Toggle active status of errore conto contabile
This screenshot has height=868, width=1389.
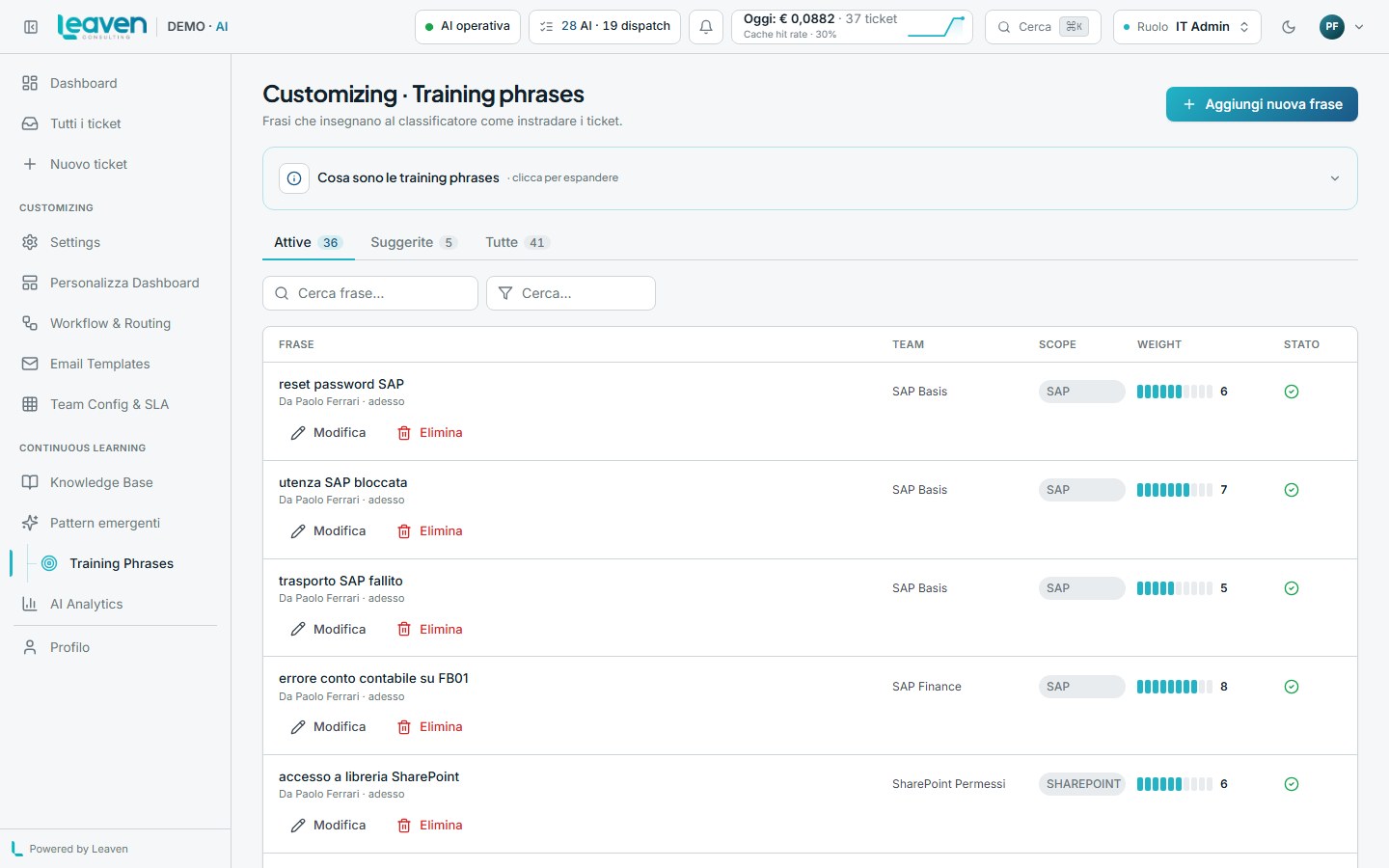pos(1292,687)
